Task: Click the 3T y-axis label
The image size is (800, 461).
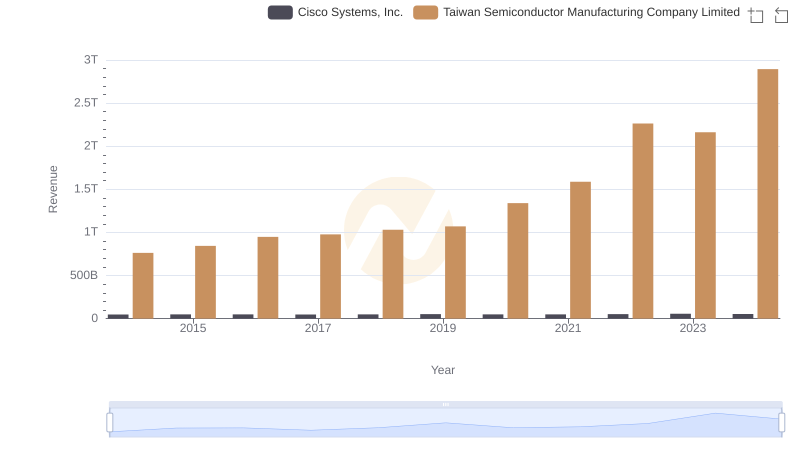Action: pyautogui.click(x=91, y=60)
